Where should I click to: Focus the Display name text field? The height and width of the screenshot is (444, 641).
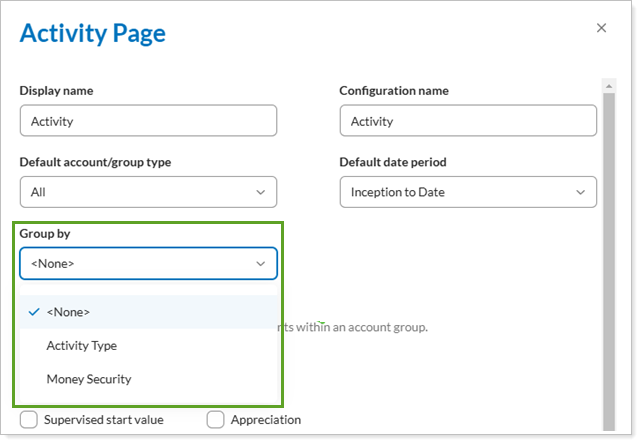148,121
